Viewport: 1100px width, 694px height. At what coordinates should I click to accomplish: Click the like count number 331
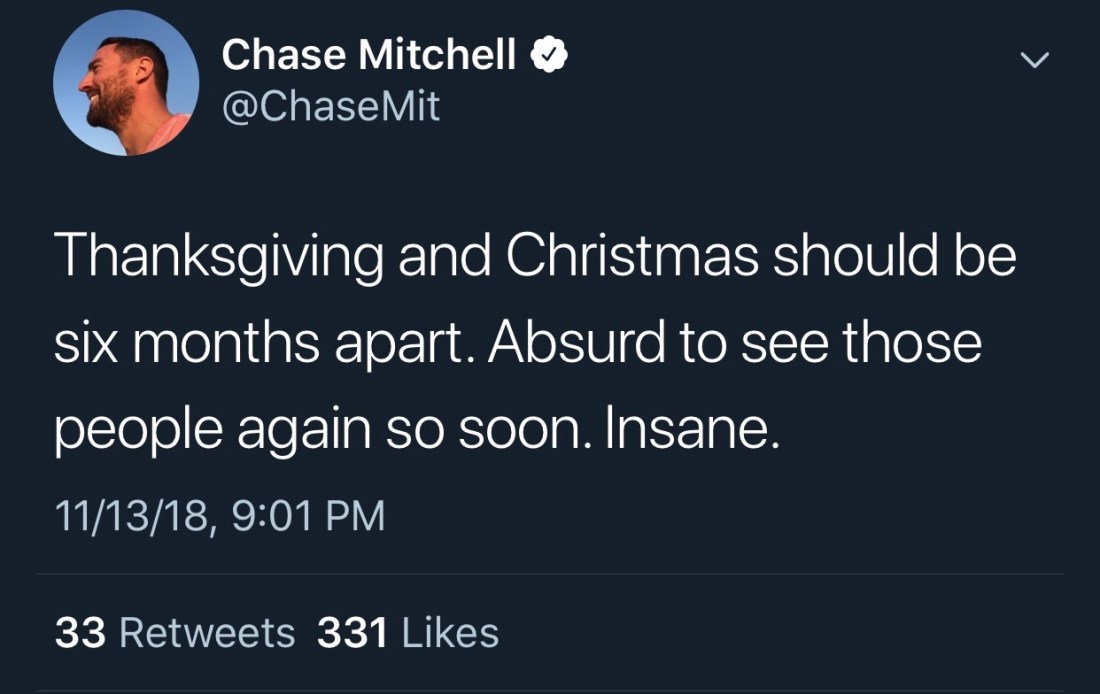(352, 633)
